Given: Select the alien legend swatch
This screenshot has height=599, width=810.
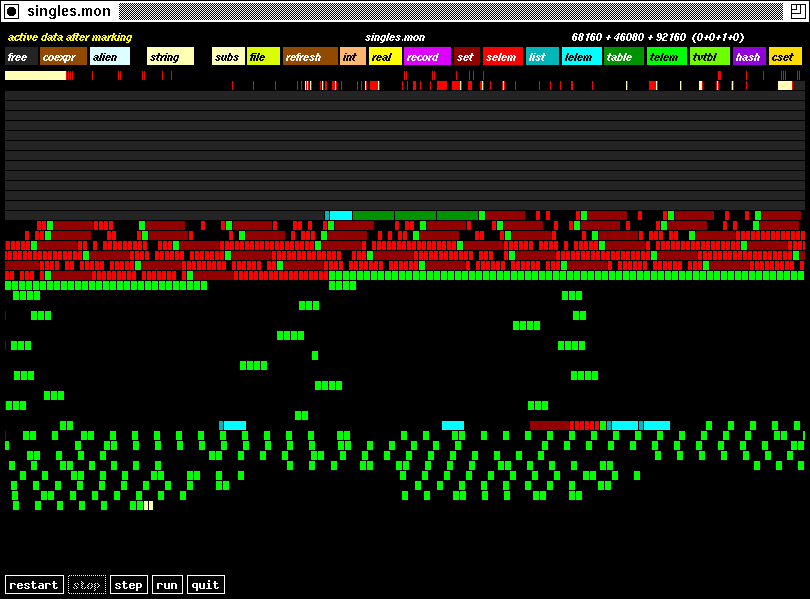Looking at the screenshot, I should click(x=109, y=57).
